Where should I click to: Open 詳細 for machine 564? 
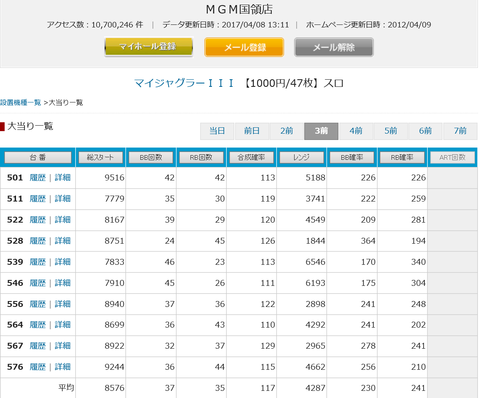63,325
